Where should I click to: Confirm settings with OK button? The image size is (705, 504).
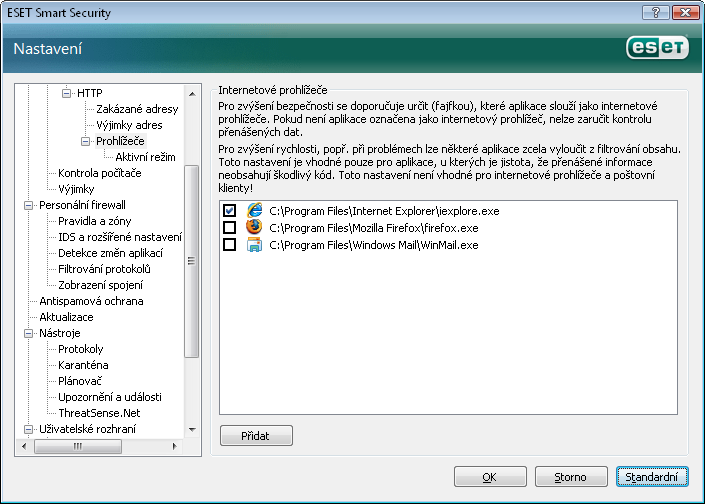point(490,477)
